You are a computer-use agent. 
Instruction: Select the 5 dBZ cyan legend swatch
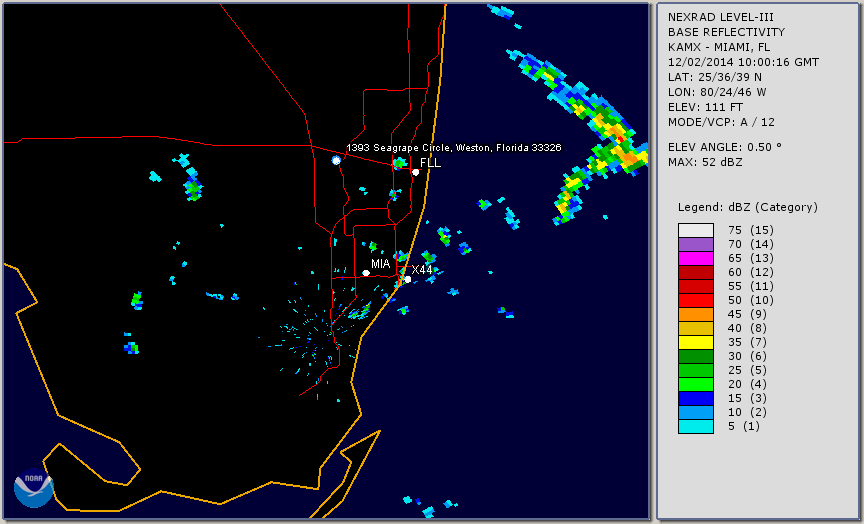click(x=696, y=426)
